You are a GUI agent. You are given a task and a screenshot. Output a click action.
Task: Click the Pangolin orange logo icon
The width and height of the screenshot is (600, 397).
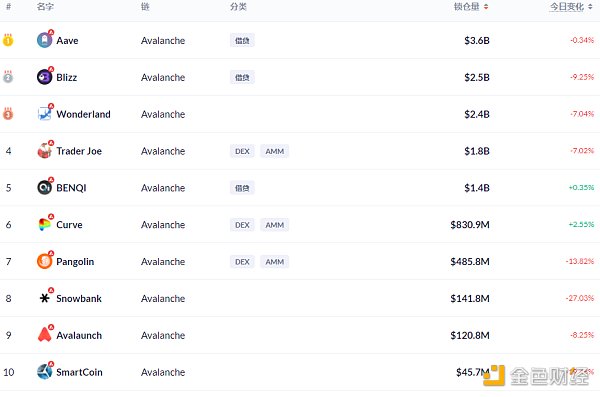(44, 261)
